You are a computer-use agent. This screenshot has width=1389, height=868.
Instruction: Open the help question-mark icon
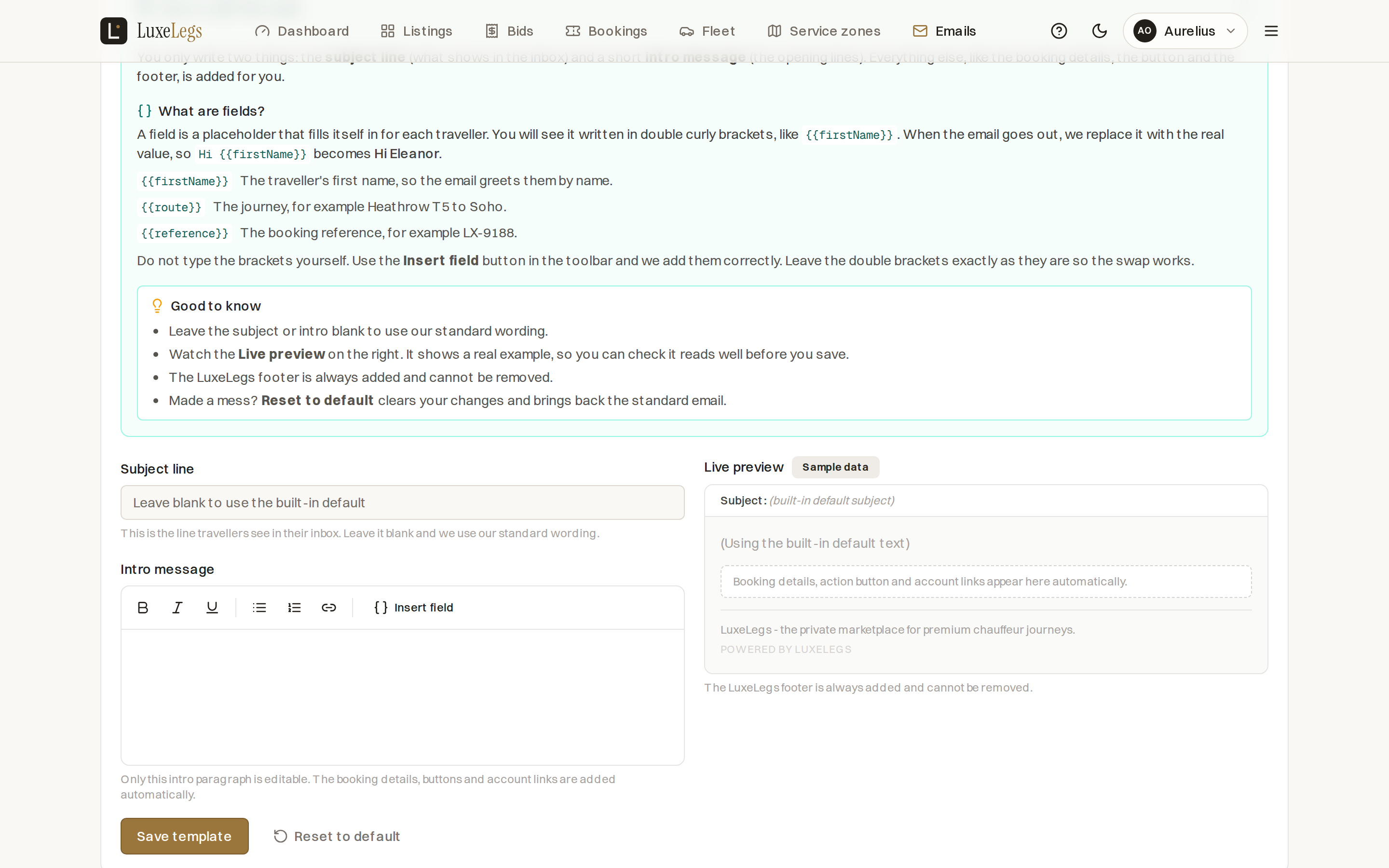1059,31
